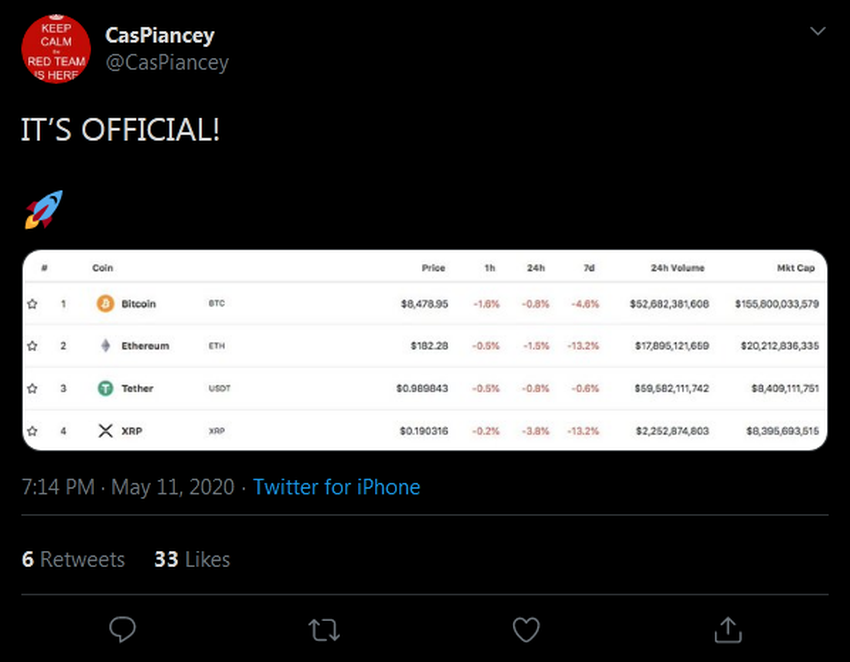The height and width of the screenshot is (662, 850).
Task: Expand the tweet options chevron menu
Action: pos(817,31)
